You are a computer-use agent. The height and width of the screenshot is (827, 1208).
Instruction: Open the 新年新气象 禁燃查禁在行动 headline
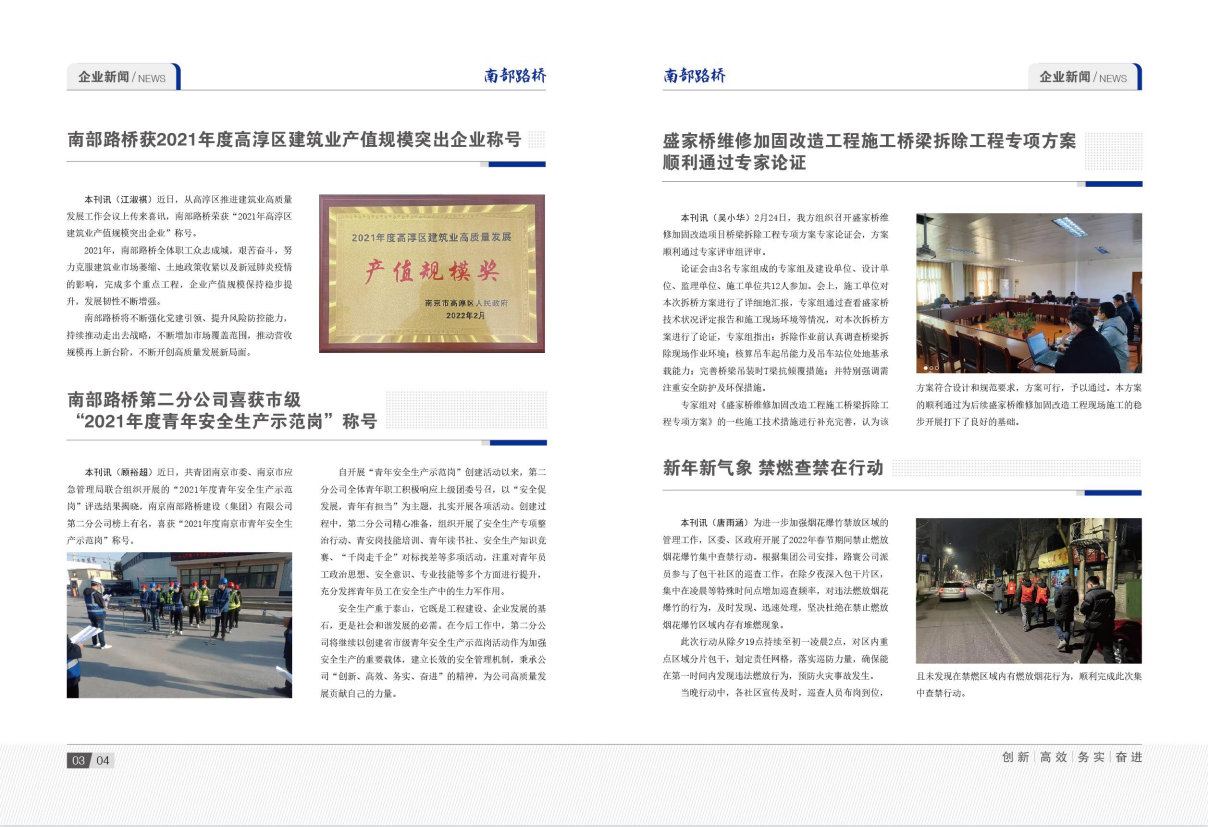[773, 468]
